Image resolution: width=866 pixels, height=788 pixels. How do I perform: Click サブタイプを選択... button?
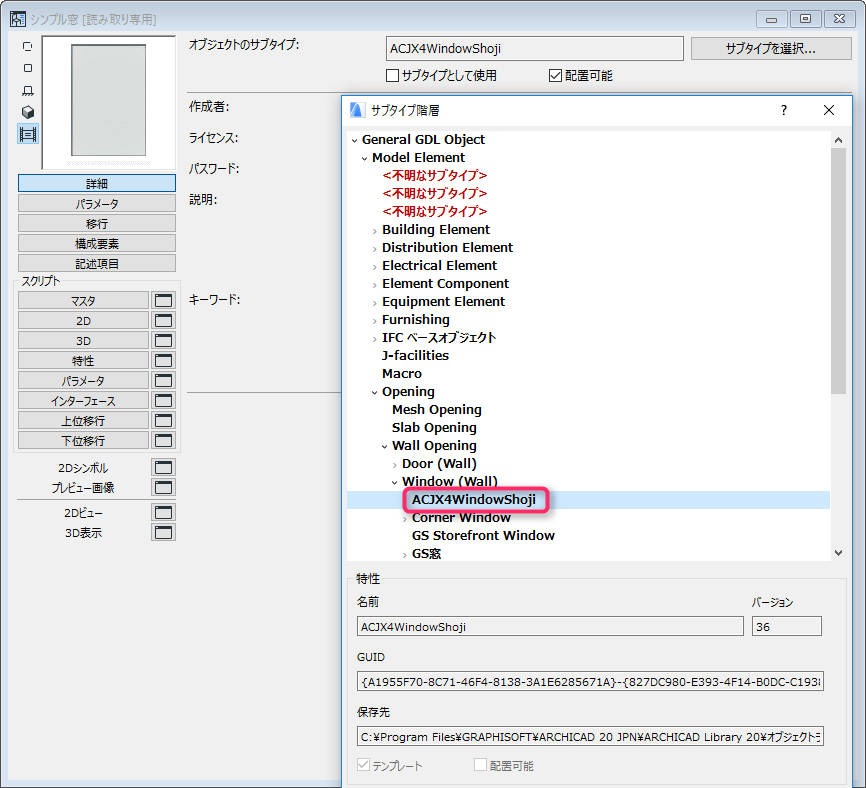[771, 49]
